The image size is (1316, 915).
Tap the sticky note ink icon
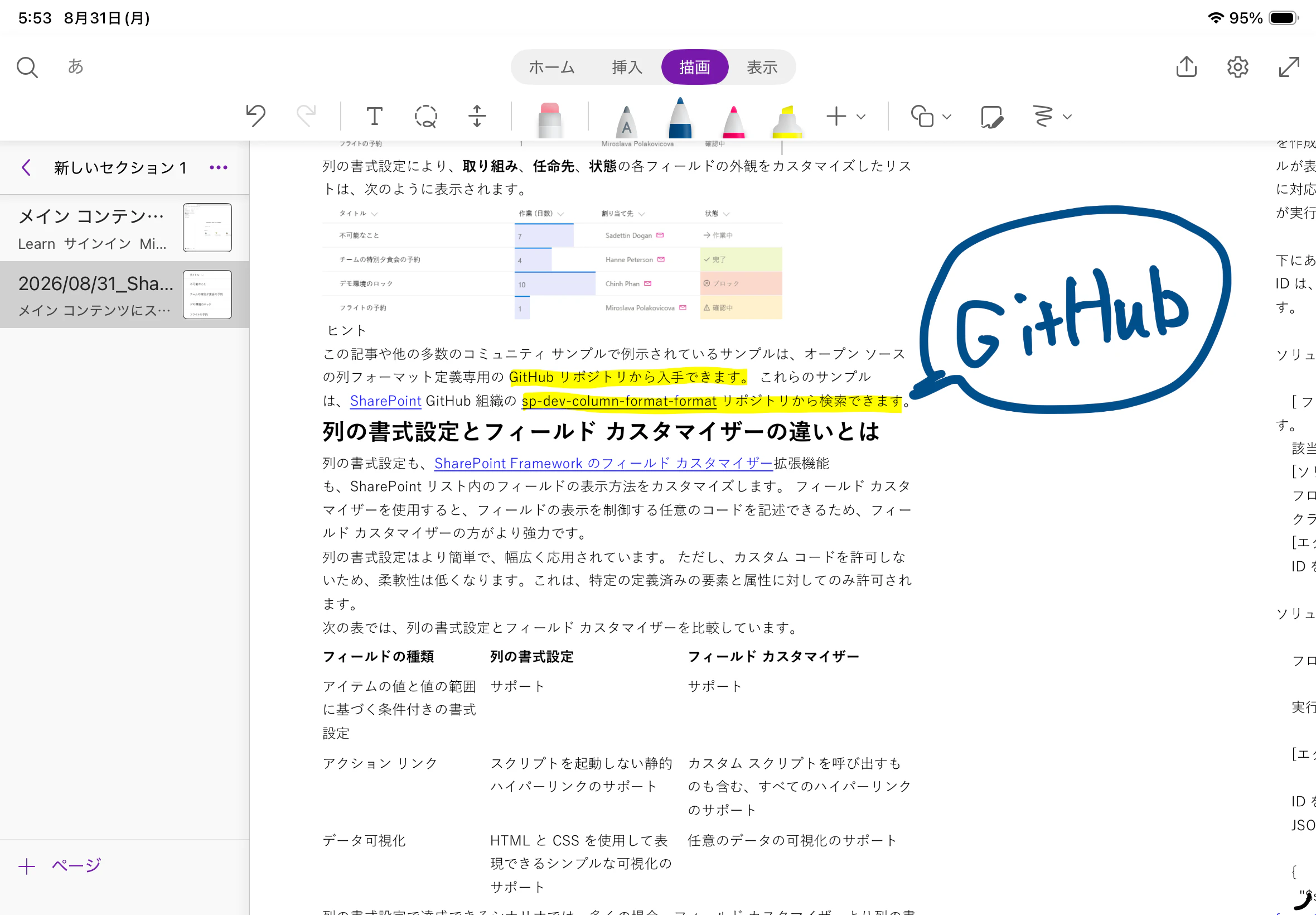pyautogui.click(x=991, y=117)
